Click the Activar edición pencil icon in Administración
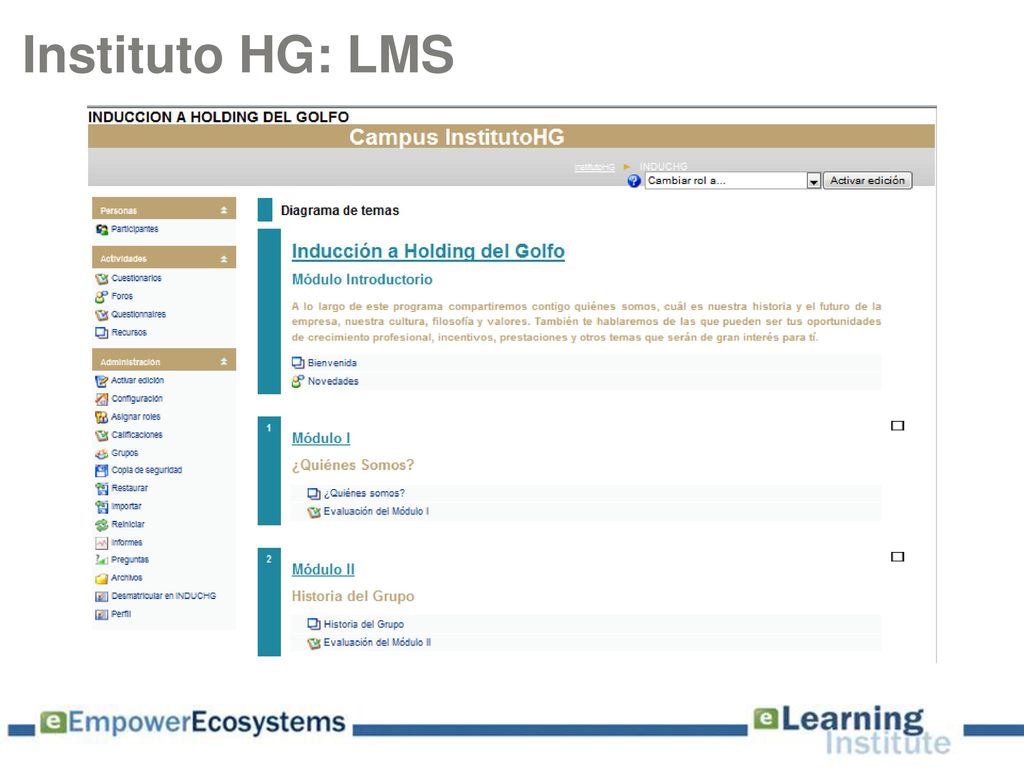 pyautogui.click(x=101, y=381)
